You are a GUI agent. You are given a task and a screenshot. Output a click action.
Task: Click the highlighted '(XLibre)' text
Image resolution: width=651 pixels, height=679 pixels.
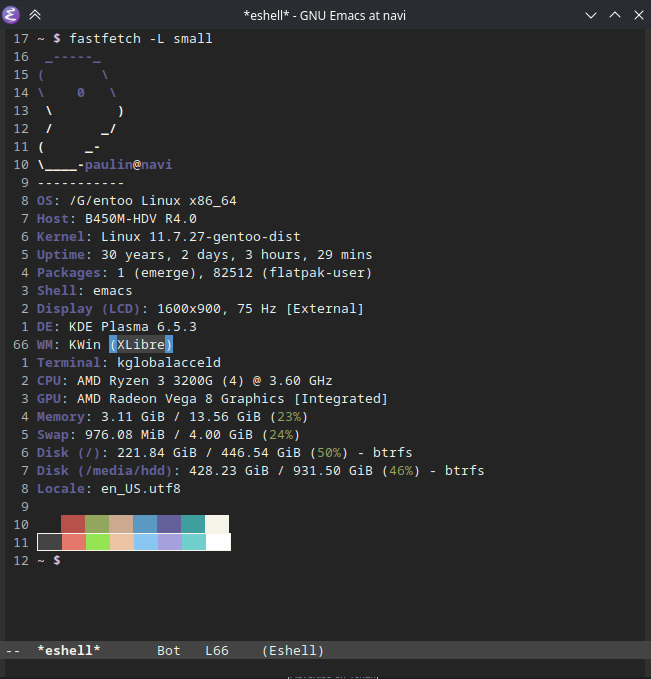coord(141,345)
